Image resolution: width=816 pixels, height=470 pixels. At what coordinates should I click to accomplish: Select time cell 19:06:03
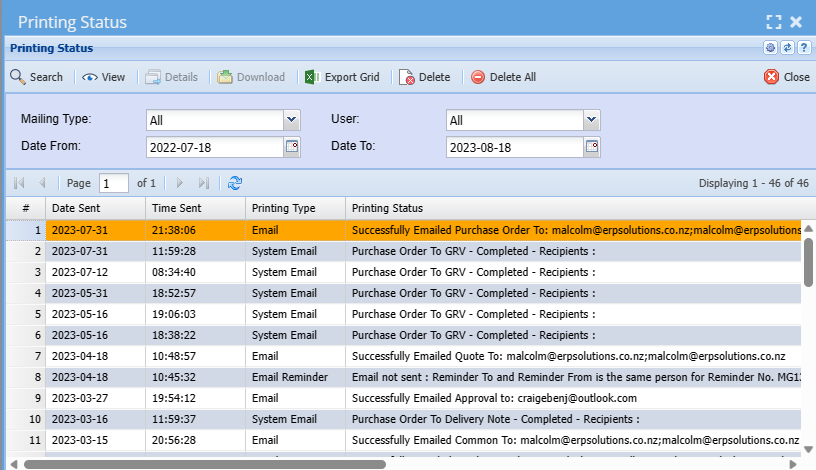pos(195,314)
